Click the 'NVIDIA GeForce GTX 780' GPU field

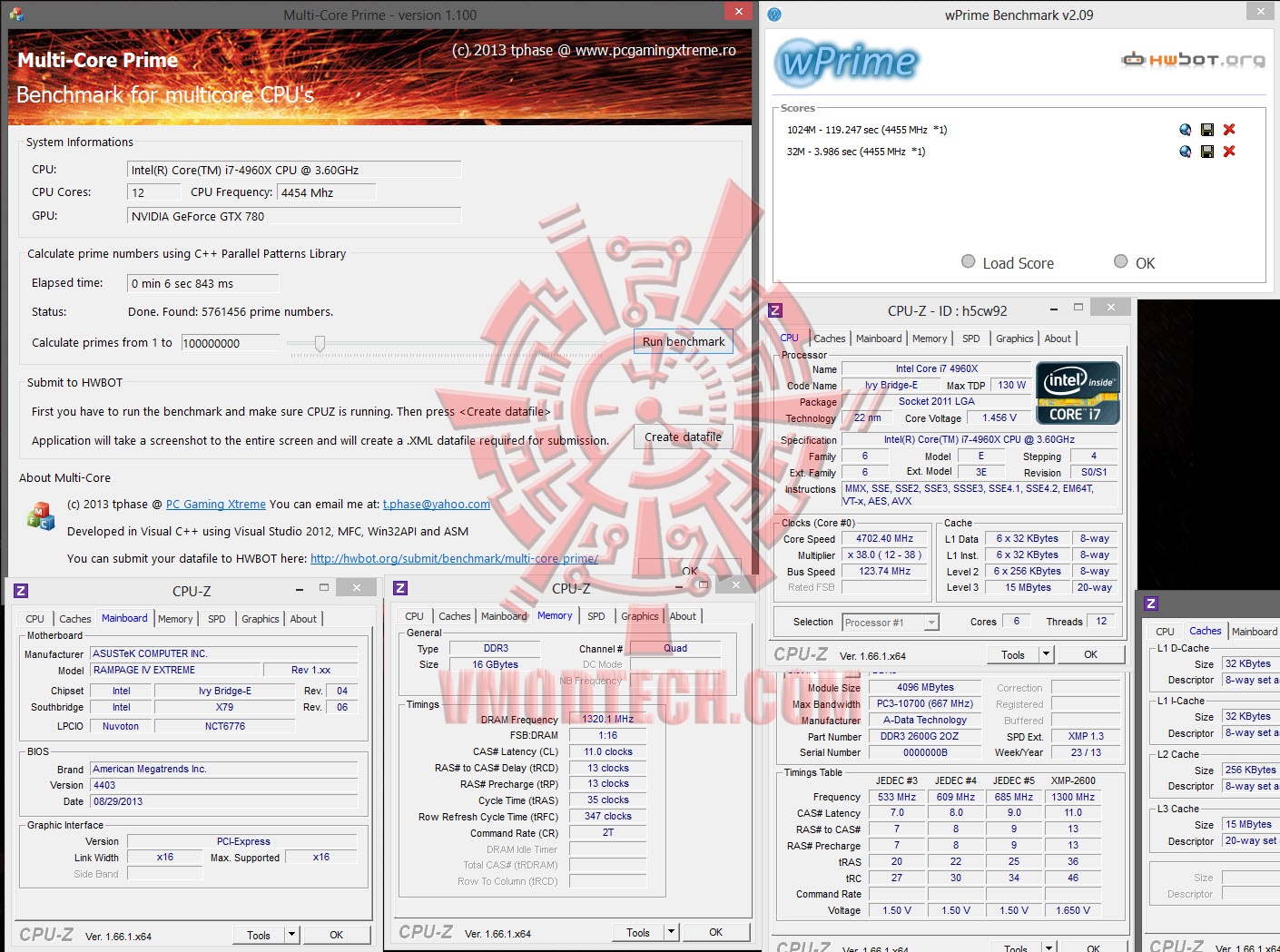294,216
